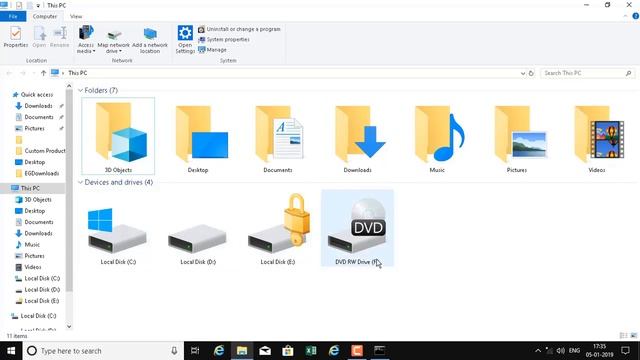Open Microsoft Store taskbar icon

pyautogui.click(x=288, y=351)
